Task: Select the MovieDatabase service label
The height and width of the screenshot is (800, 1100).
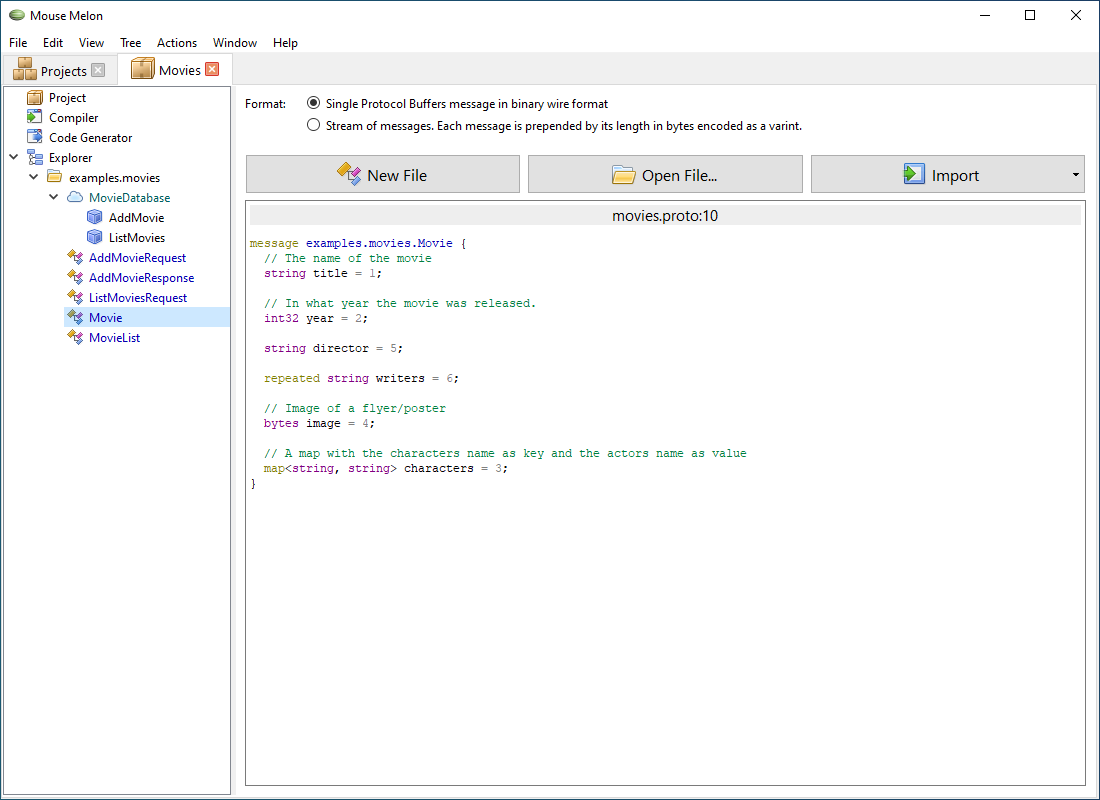Action: point(130,197)
